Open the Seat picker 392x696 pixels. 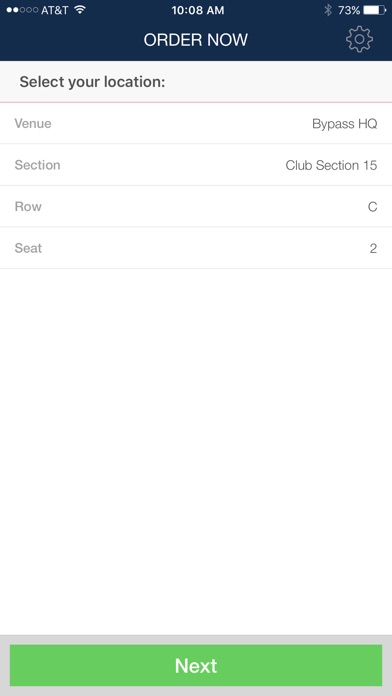click(x=196, y=248)
